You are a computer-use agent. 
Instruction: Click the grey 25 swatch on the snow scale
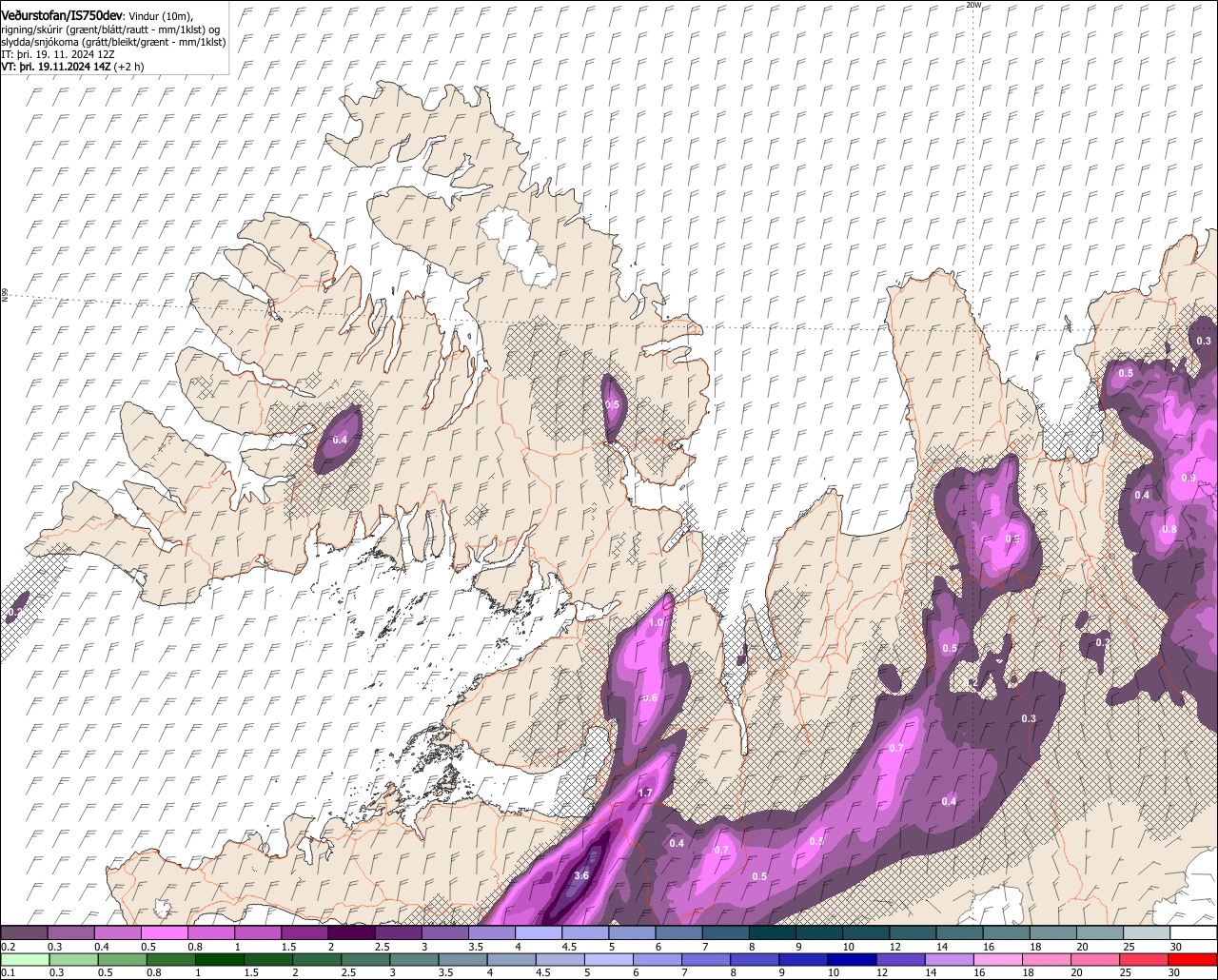click(x=1147, y=932)
